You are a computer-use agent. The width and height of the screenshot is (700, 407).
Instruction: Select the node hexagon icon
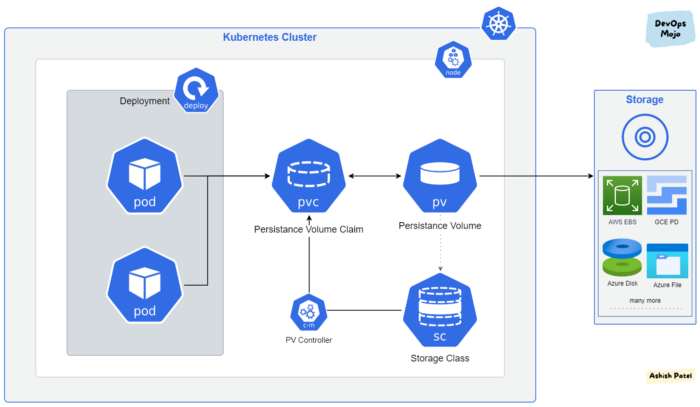click(453, 60)
